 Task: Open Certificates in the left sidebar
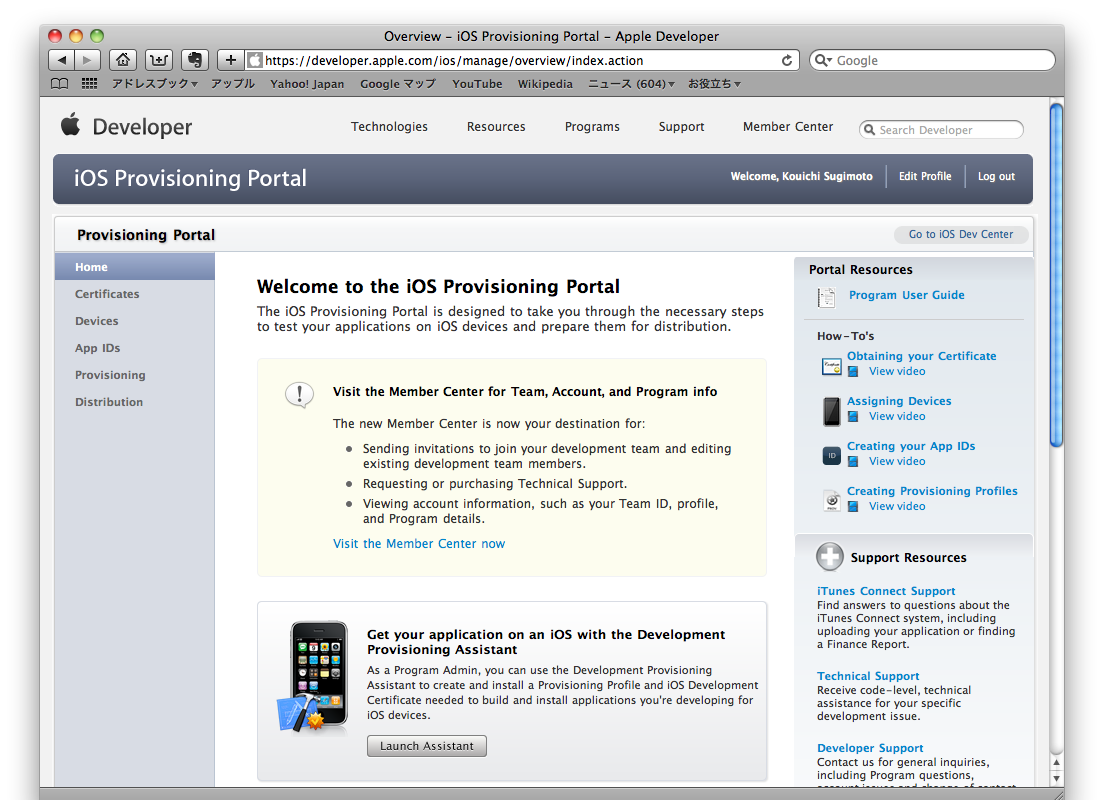107,294
